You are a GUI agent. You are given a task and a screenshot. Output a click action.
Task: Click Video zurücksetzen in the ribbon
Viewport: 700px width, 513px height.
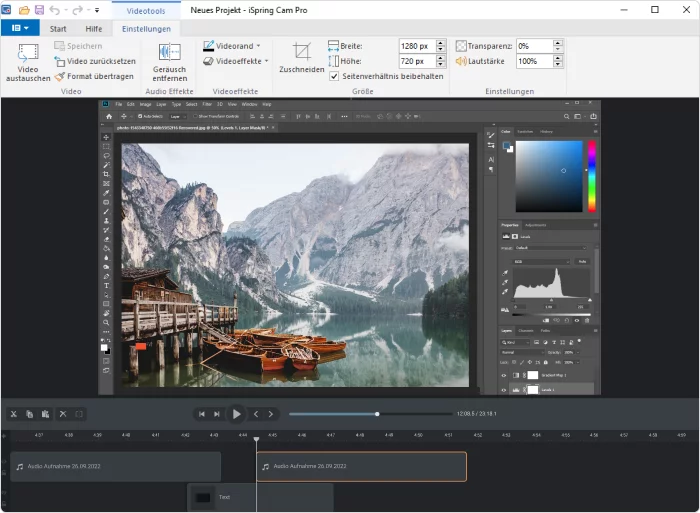point(95,61)
